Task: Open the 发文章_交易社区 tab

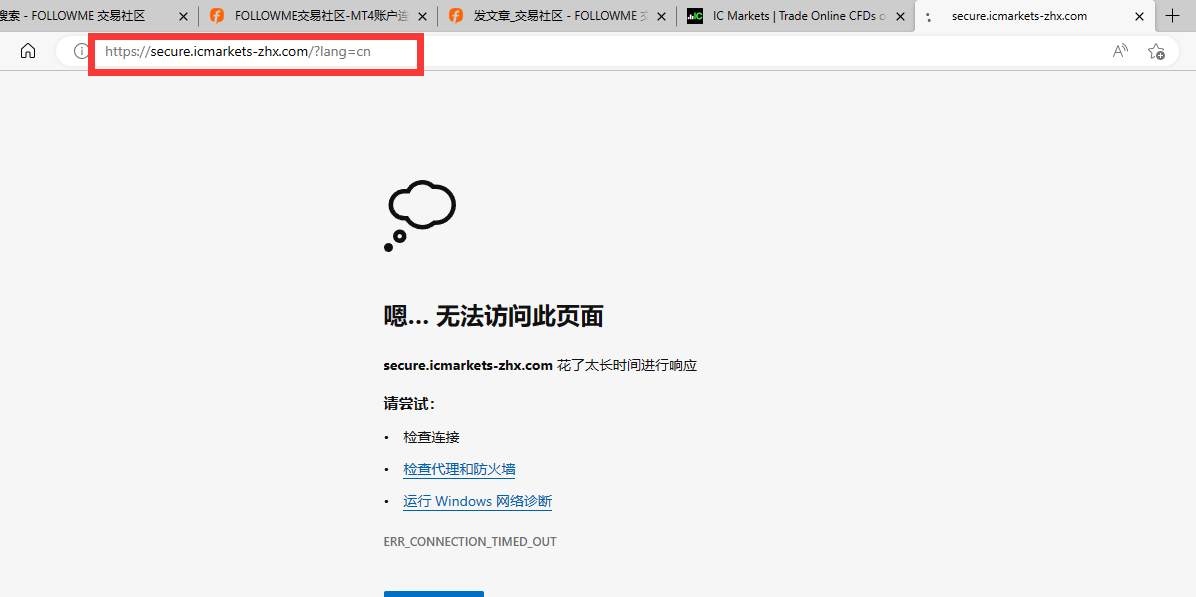Action: 556,16
